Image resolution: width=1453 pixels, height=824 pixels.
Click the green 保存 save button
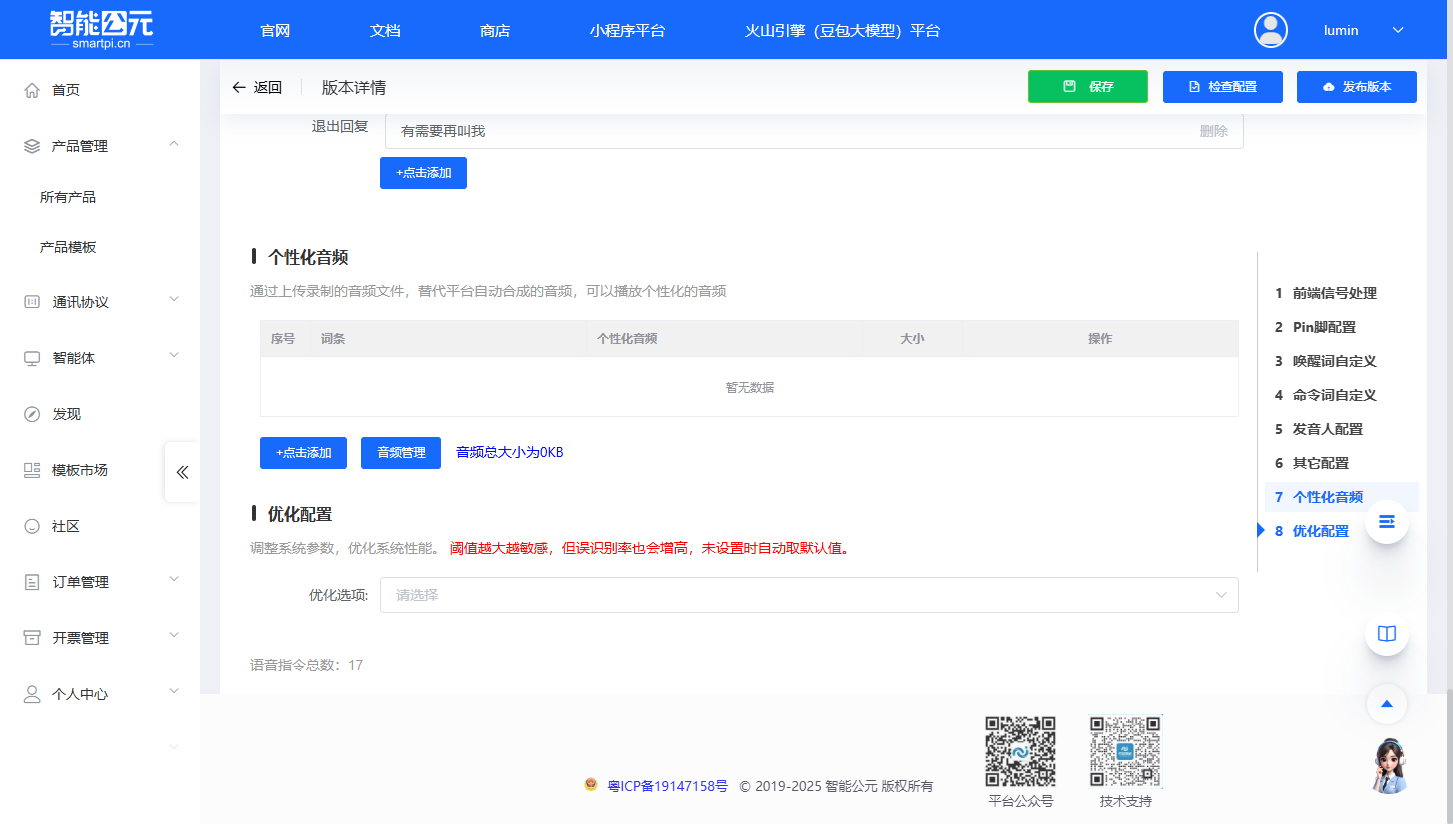(x=1087, y=87)
